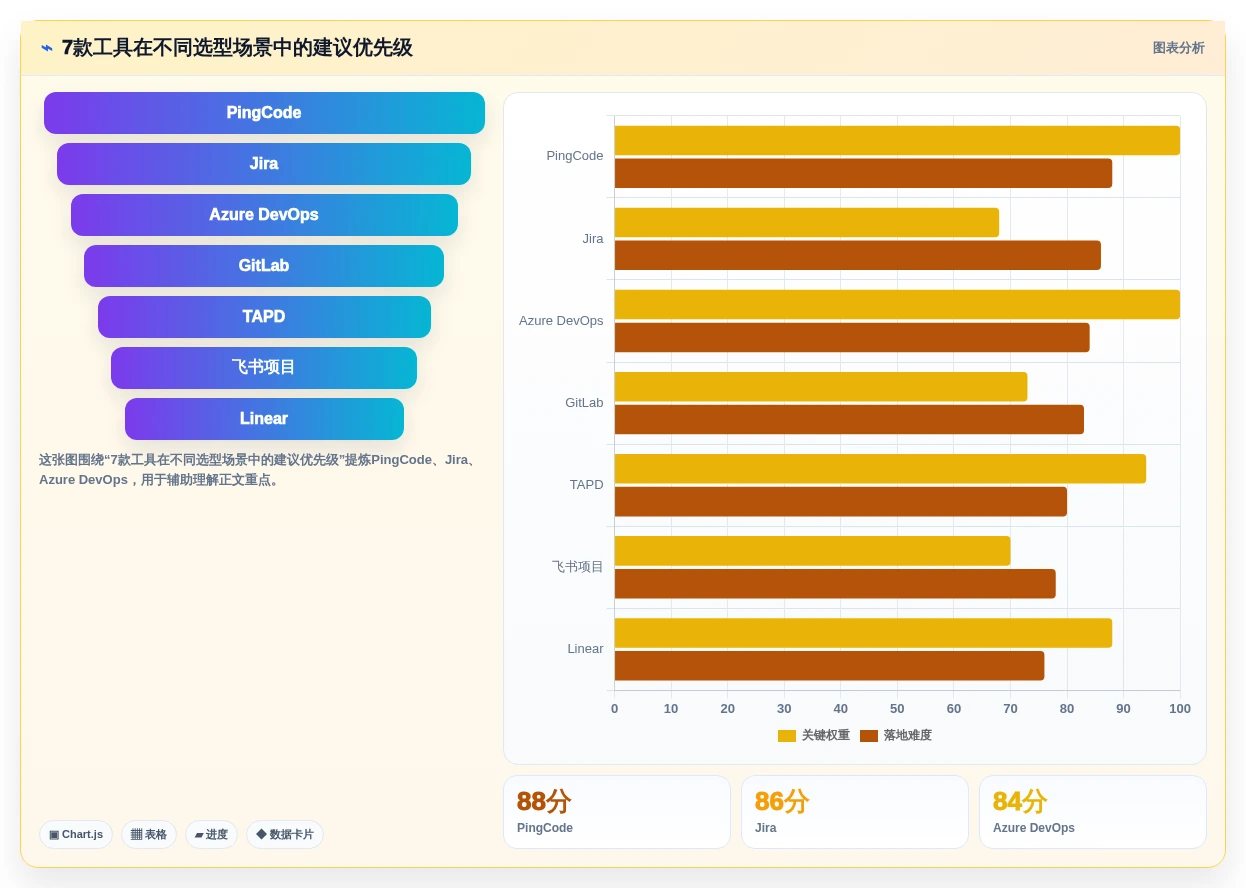This screenshot has height=888, width=1246.
Task: Click the 飞书项目 y-axis label
Action: [578, 567]
